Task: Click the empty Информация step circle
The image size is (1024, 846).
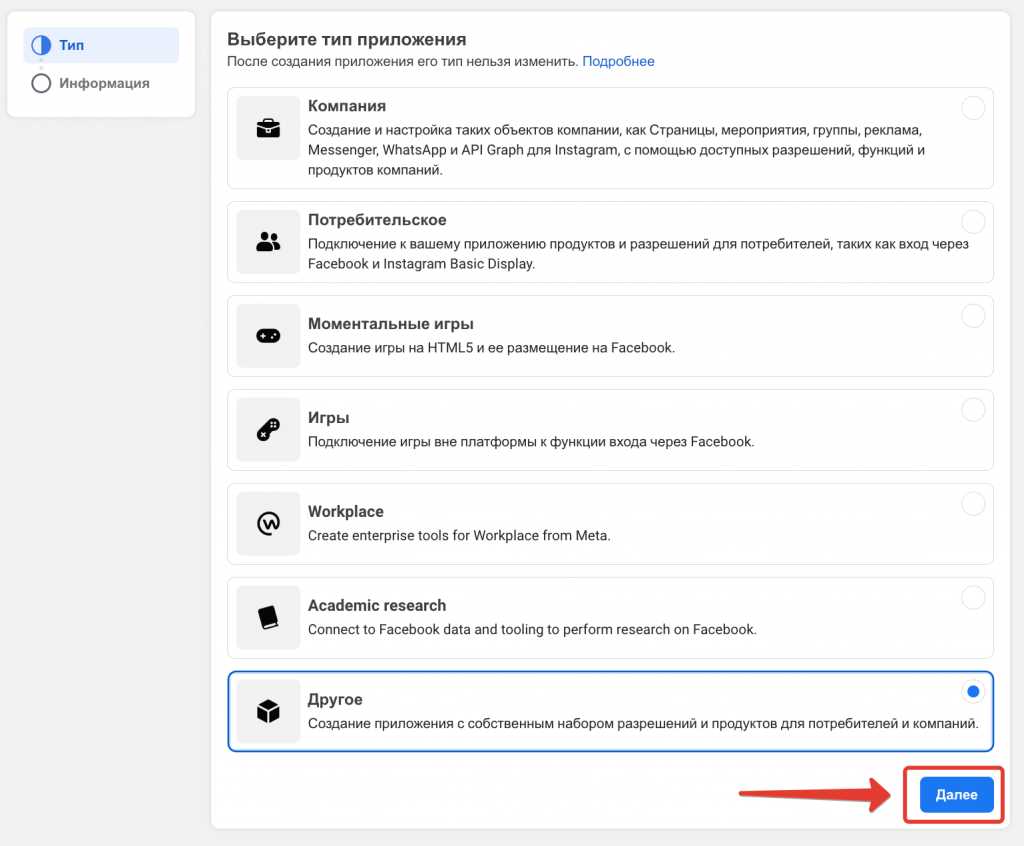Action: pyautogui.click(x=41, y=83)
